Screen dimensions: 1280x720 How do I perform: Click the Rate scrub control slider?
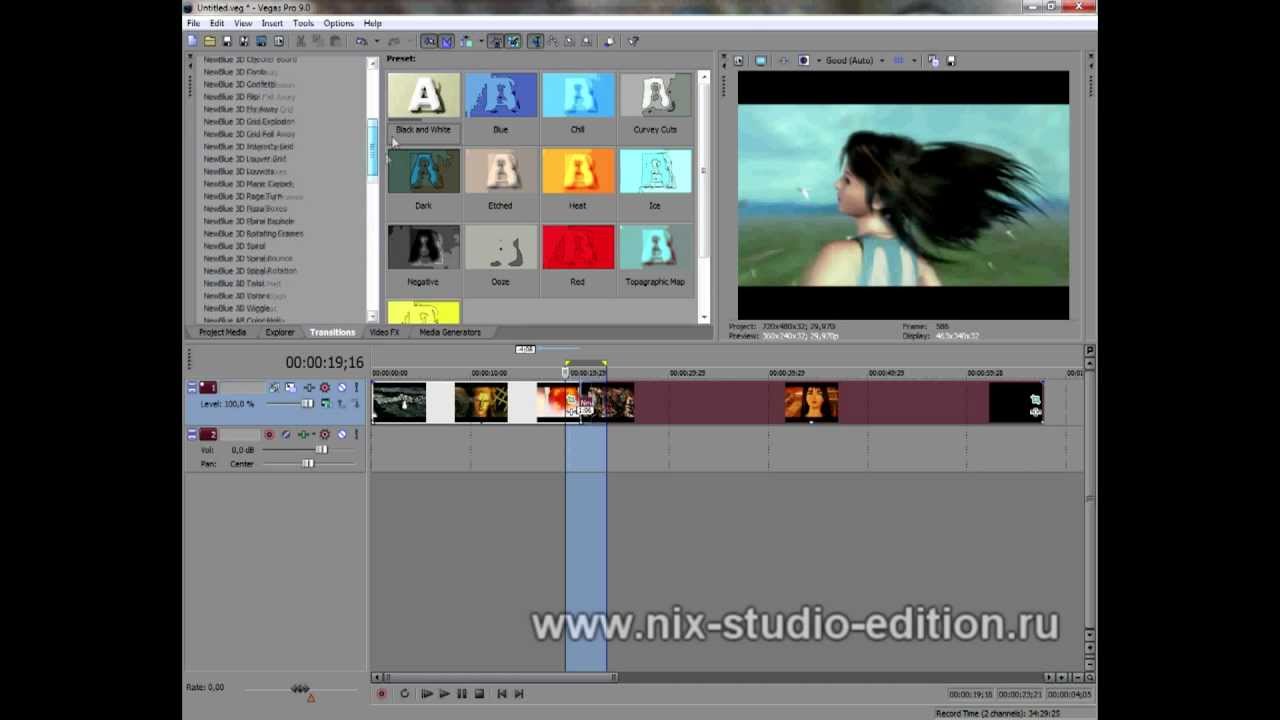(300, 688)
